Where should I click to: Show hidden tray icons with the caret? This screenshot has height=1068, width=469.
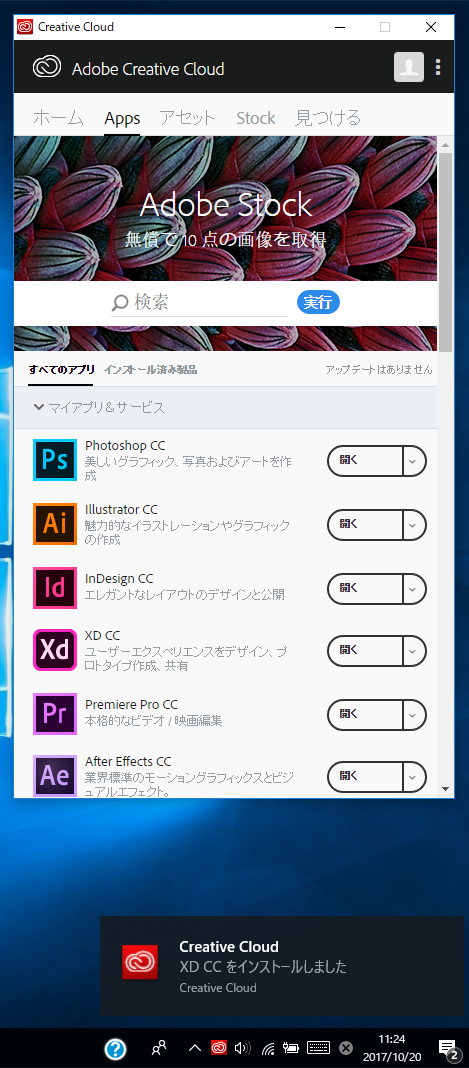tap(195, 1048)
